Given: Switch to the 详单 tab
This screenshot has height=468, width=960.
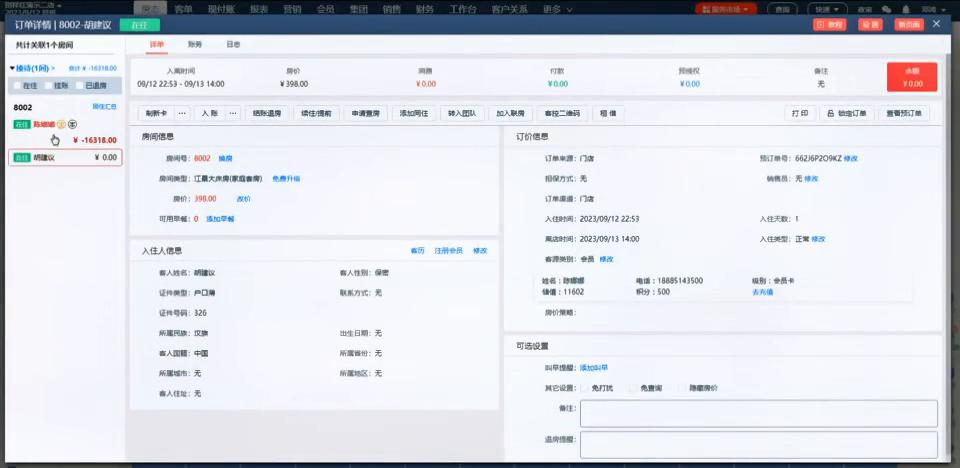Looking at the screenshot, I should point(157,45).
